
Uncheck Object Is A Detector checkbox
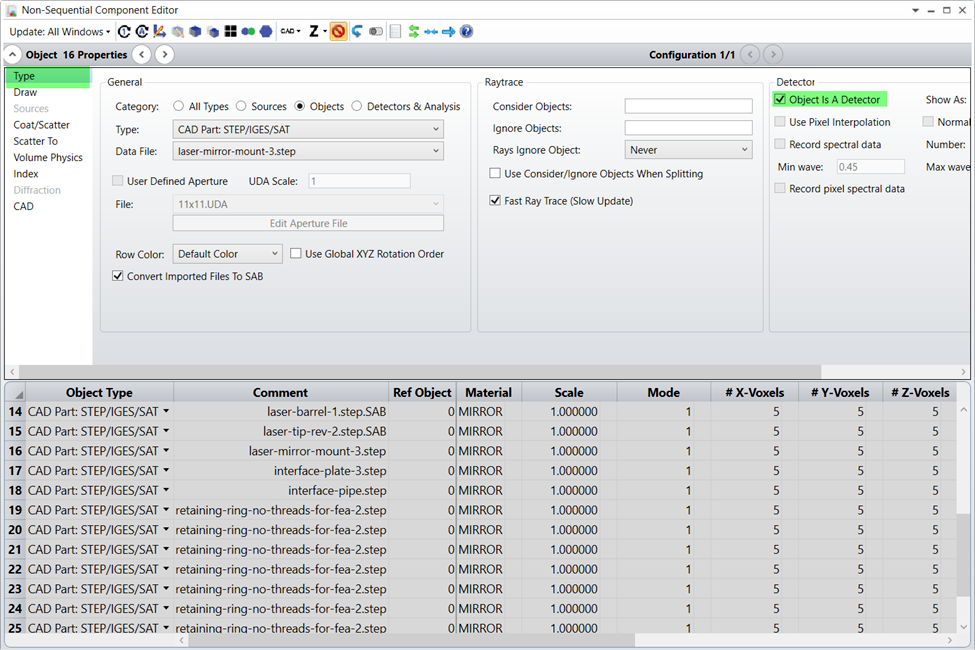click(x=780, y=100)
